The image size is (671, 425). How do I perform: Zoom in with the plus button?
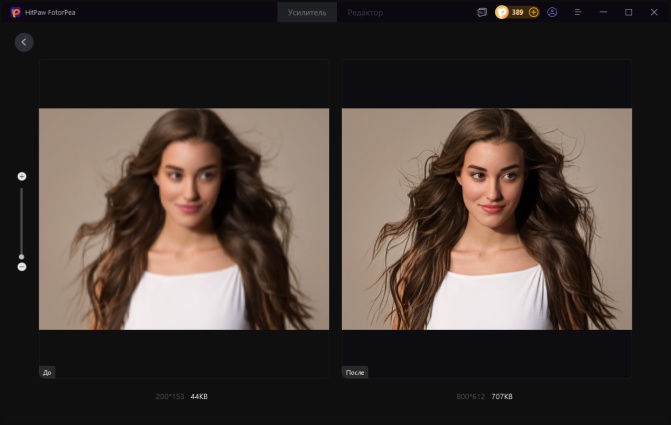22,176
